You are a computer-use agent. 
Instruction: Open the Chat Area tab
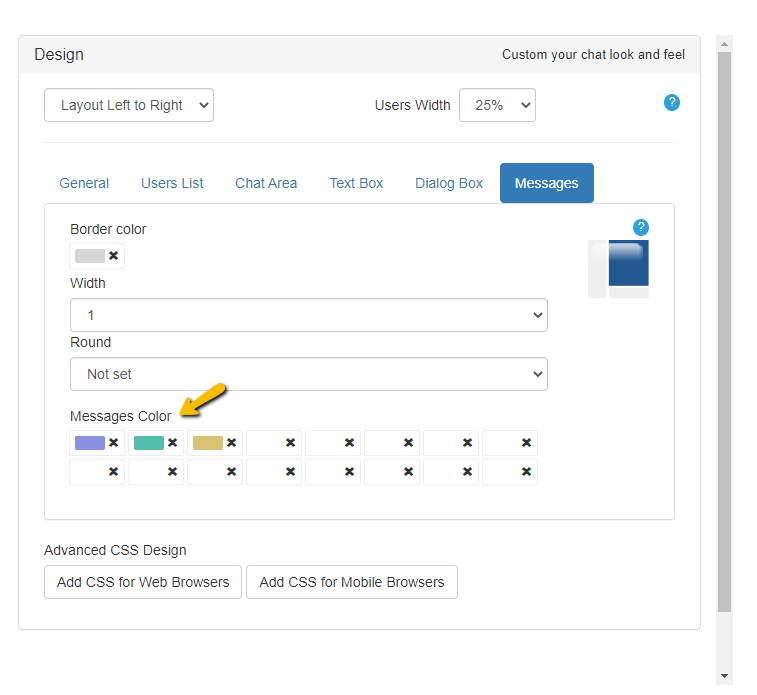point(266,183)
